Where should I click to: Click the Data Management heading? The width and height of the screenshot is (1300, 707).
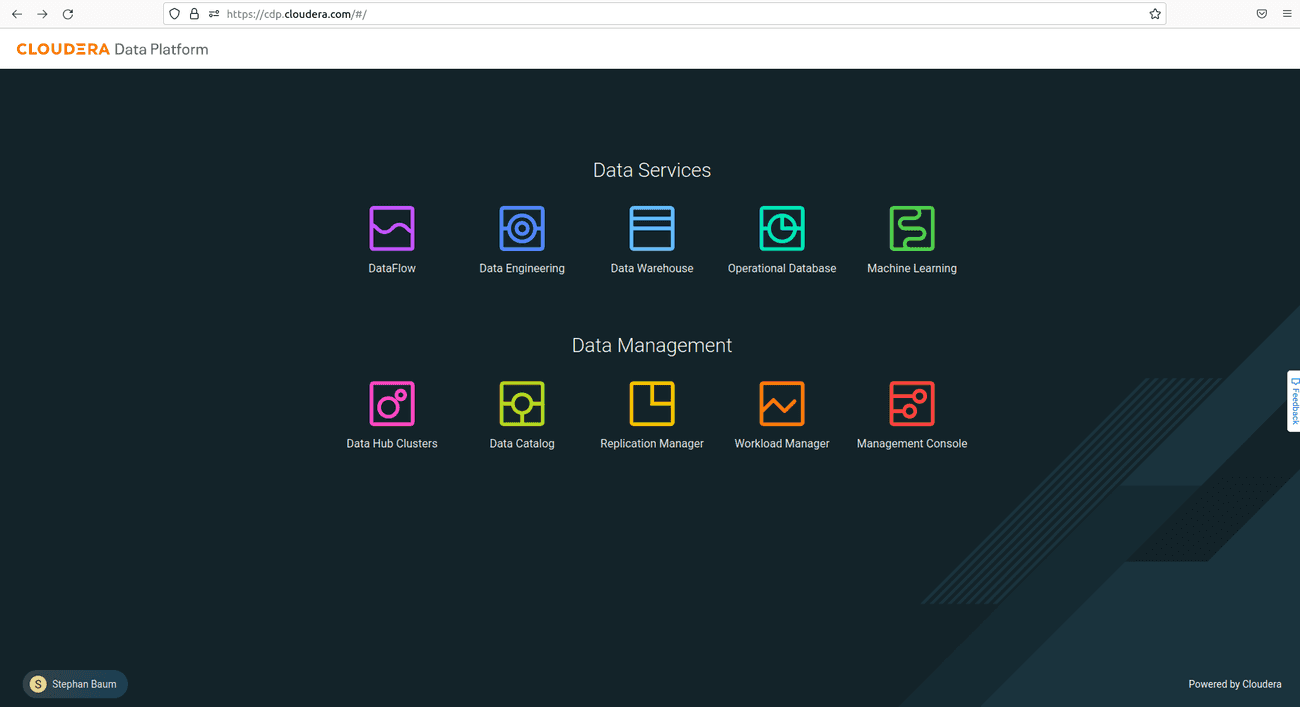pyautogui.click(x=652, y=345)
